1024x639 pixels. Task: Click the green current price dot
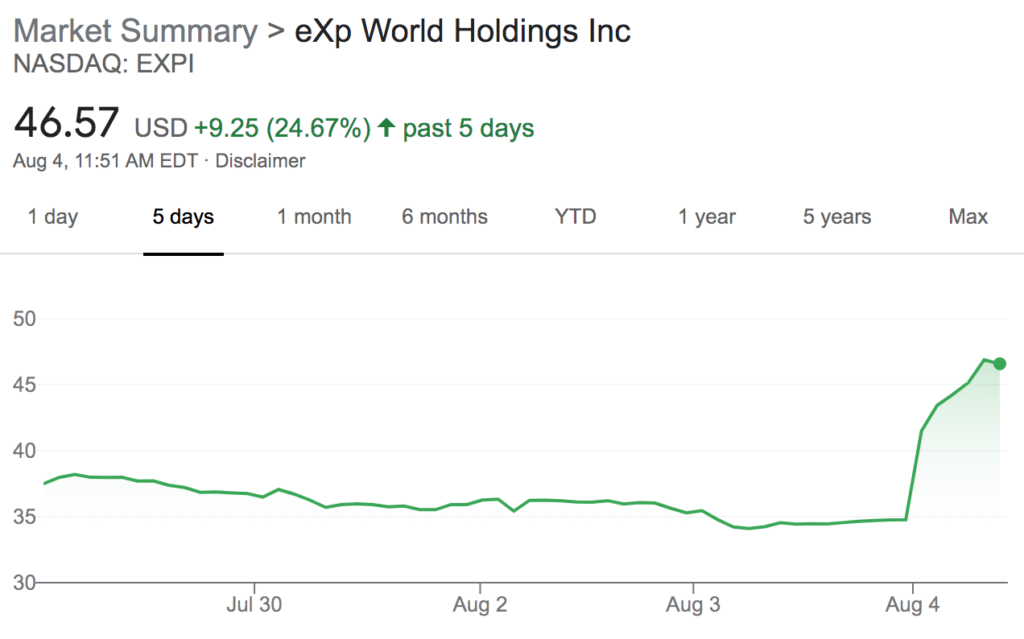click(x=999, y=364)
